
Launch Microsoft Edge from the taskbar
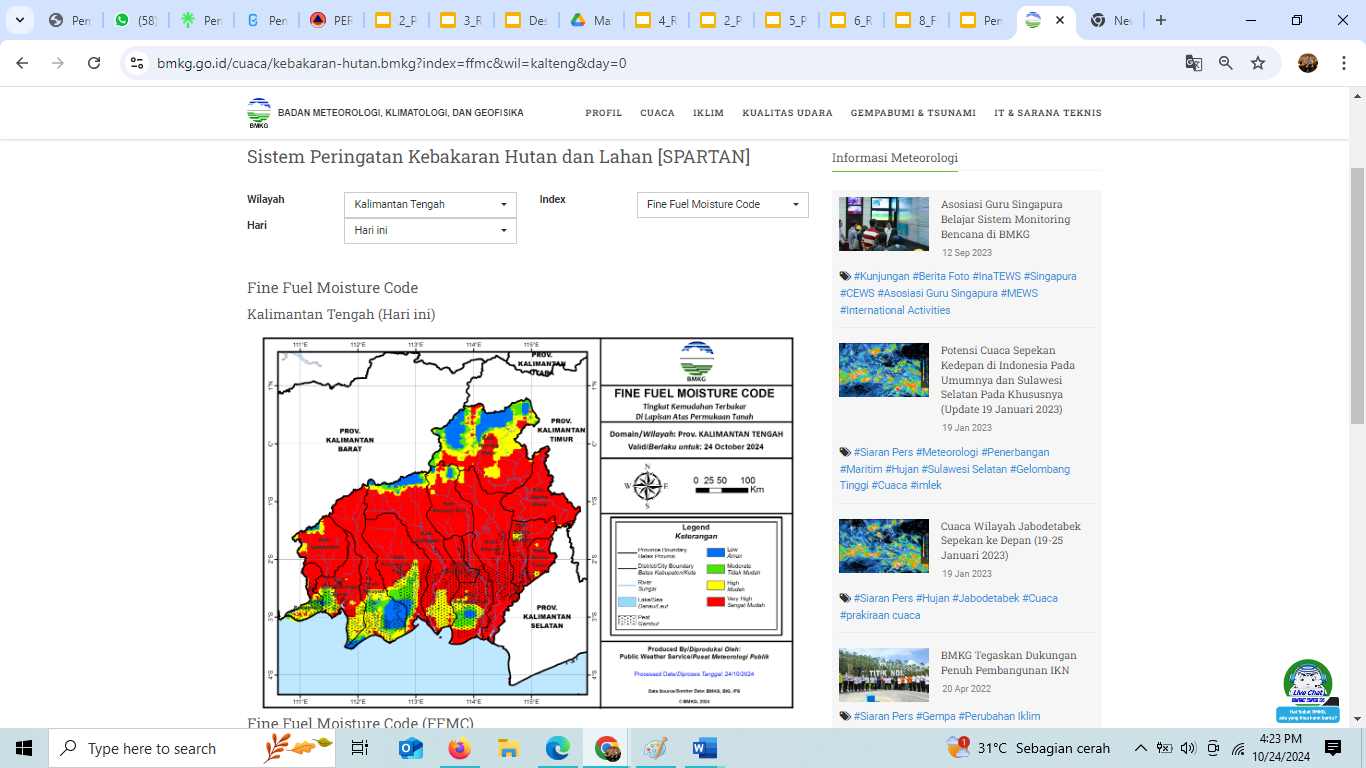[557, 748]
